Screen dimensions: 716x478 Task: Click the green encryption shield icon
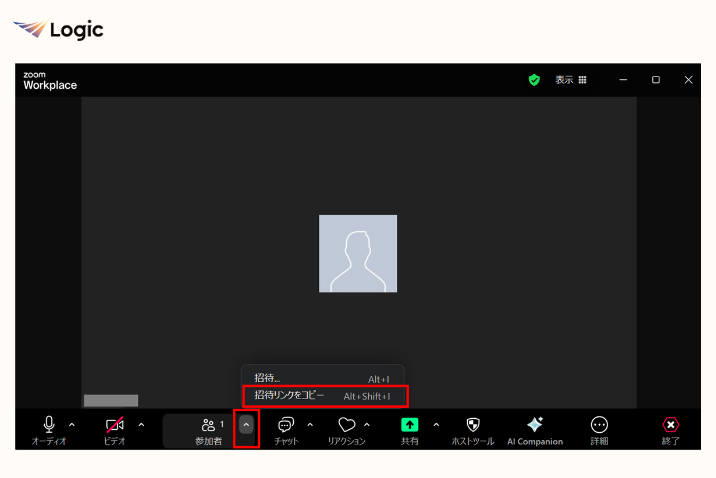pos(534,80)
